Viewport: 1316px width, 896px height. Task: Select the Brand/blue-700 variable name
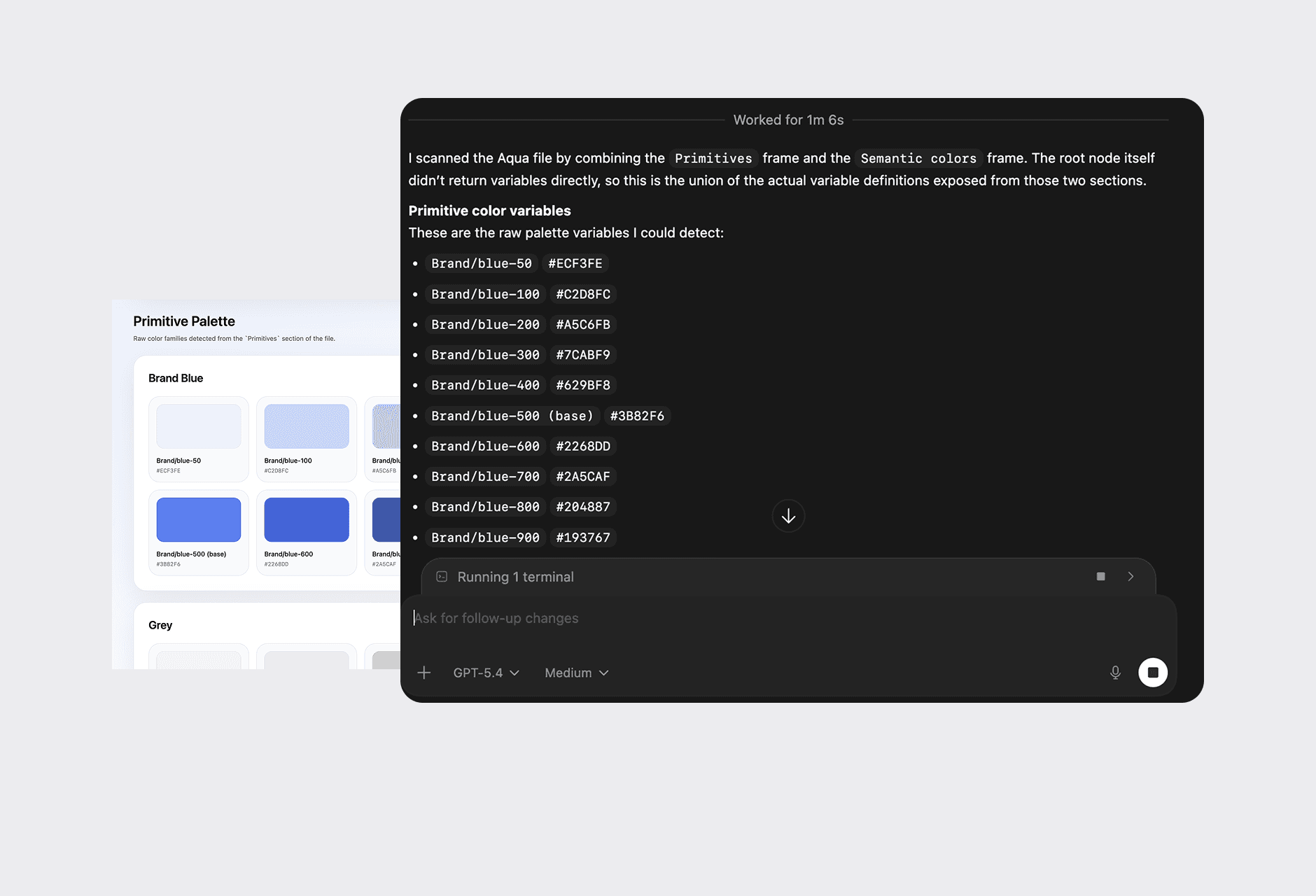tap(485, 477)
